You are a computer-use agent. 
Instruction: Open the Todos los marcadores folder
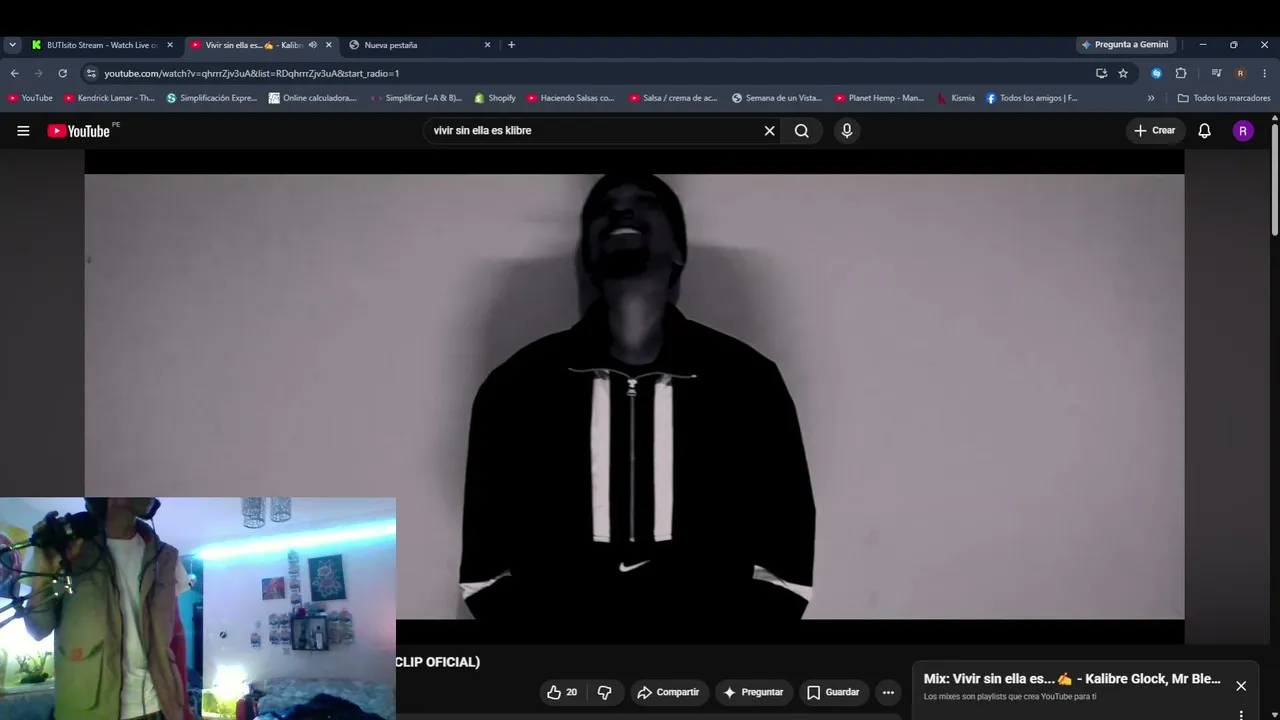(1224, 98)
